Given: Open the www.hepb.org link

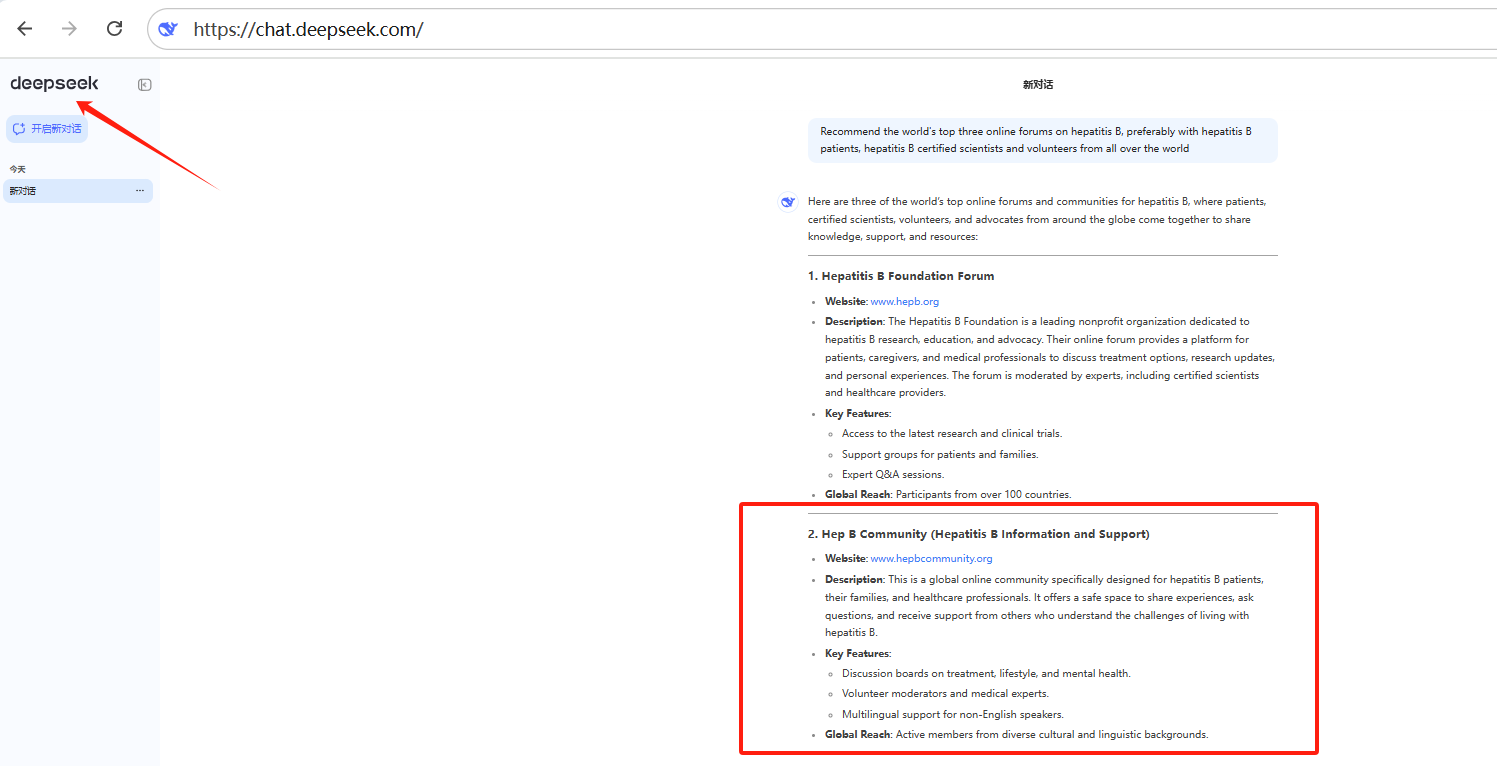Looking at the screenshot, I should [x=904, y=301].
